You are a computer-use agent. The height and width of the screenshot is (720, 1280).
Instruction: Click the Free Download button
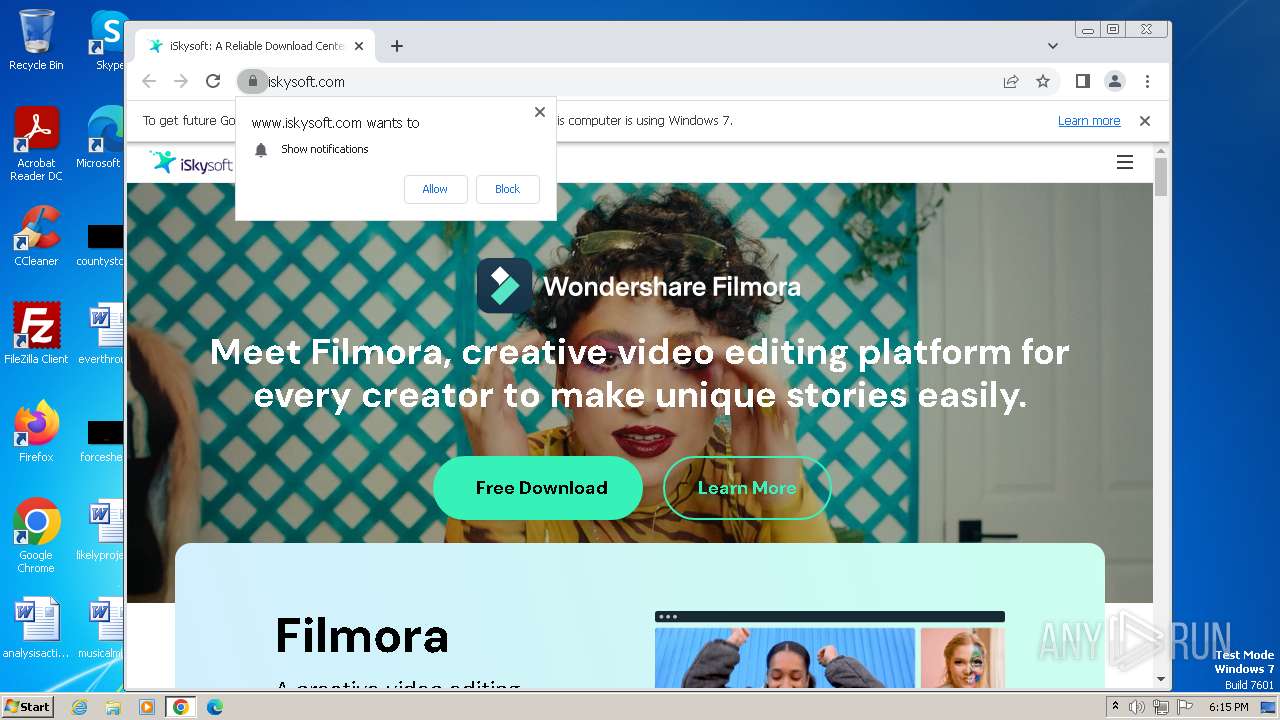tap(538, 488)
